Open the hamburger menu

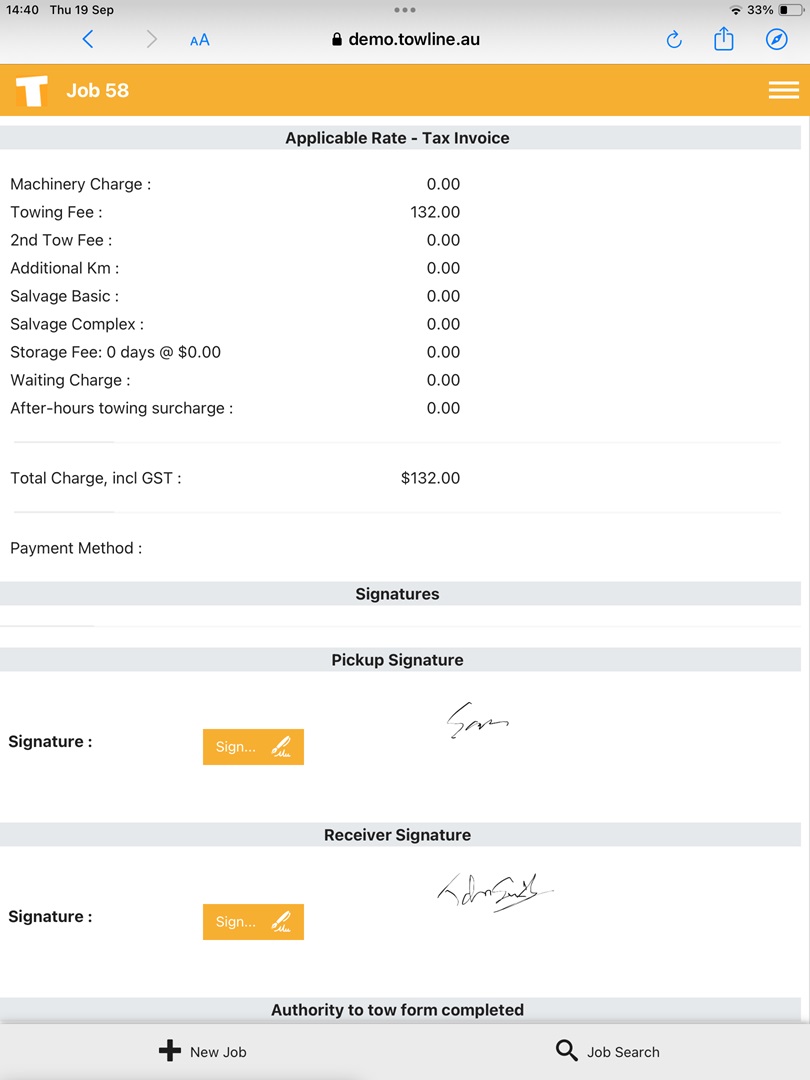click(x=783, y=90)
